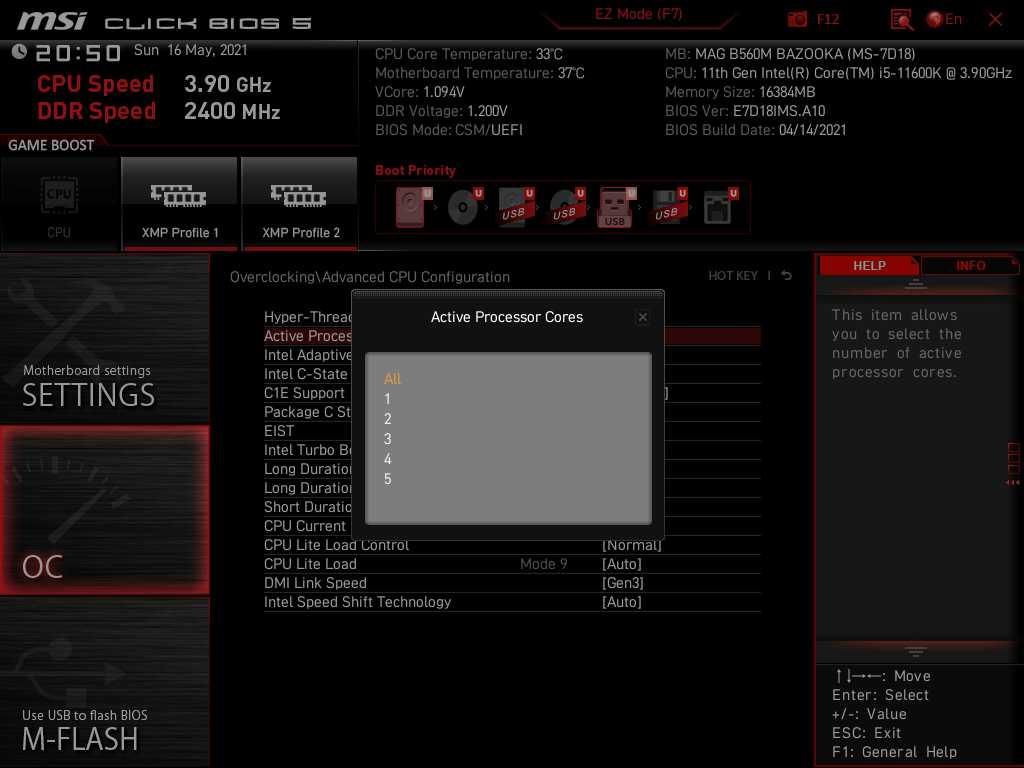Open M-FLASH BIOS flashing section
This screenshot has height=768, width=1024.
tap(104, 682)
